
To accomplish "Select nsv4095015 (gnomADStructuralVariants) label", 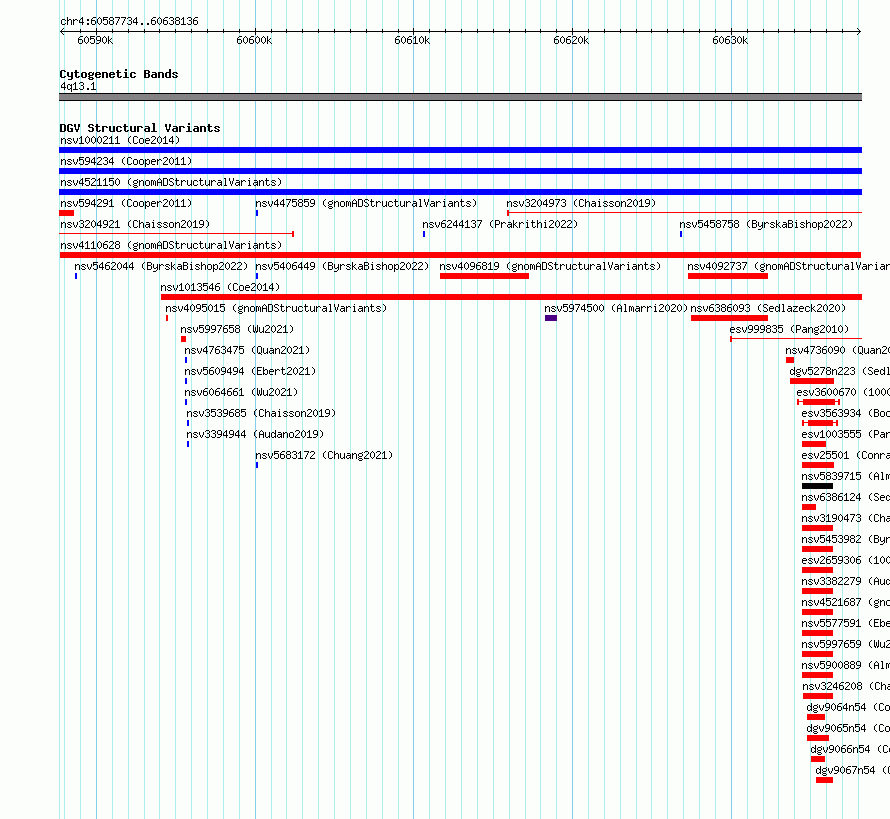I will (x=276, y=308).
